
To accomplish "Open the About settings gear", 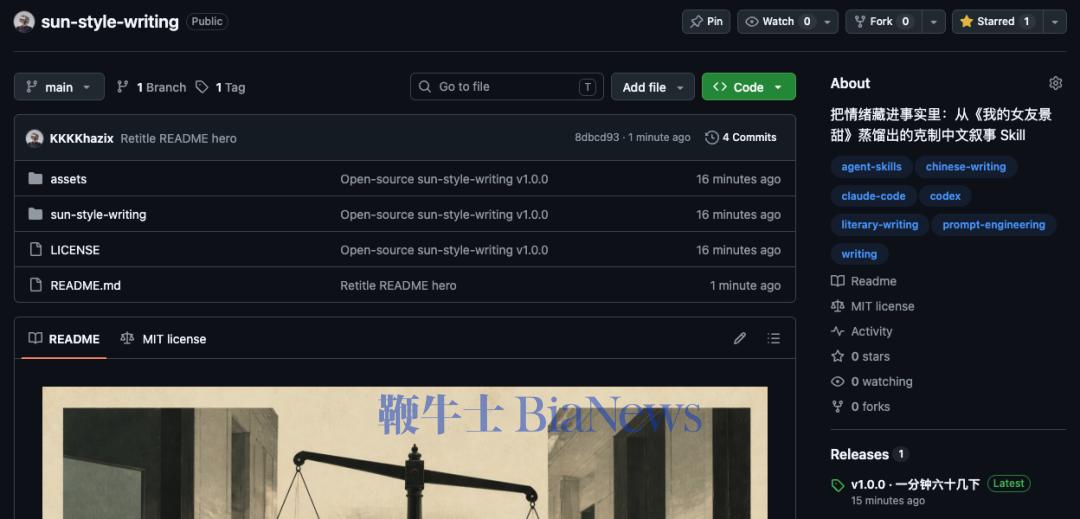I will coord(1055,83).
